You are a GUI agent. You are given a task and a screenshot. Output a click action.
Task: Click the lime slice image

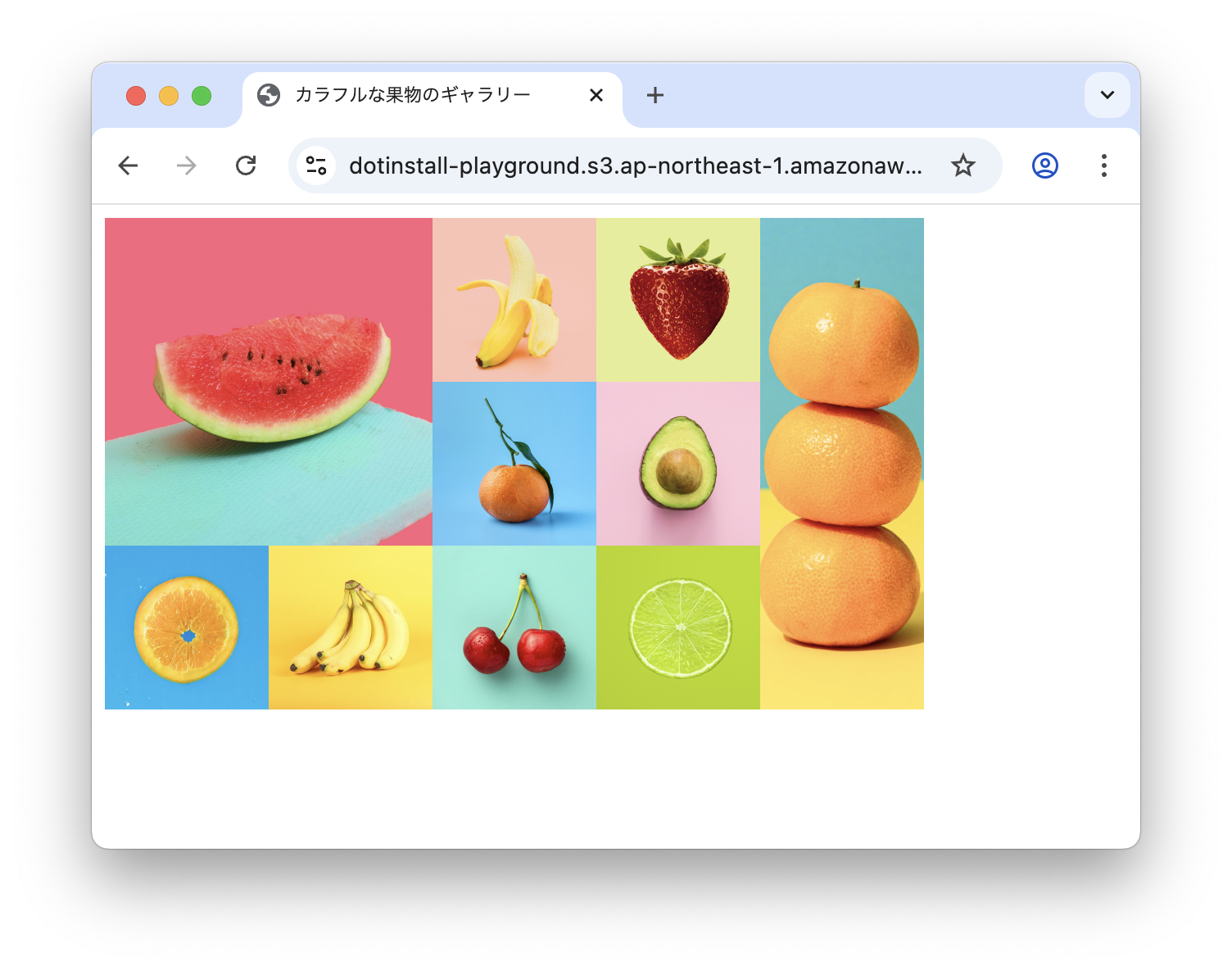tap(678, 628)
